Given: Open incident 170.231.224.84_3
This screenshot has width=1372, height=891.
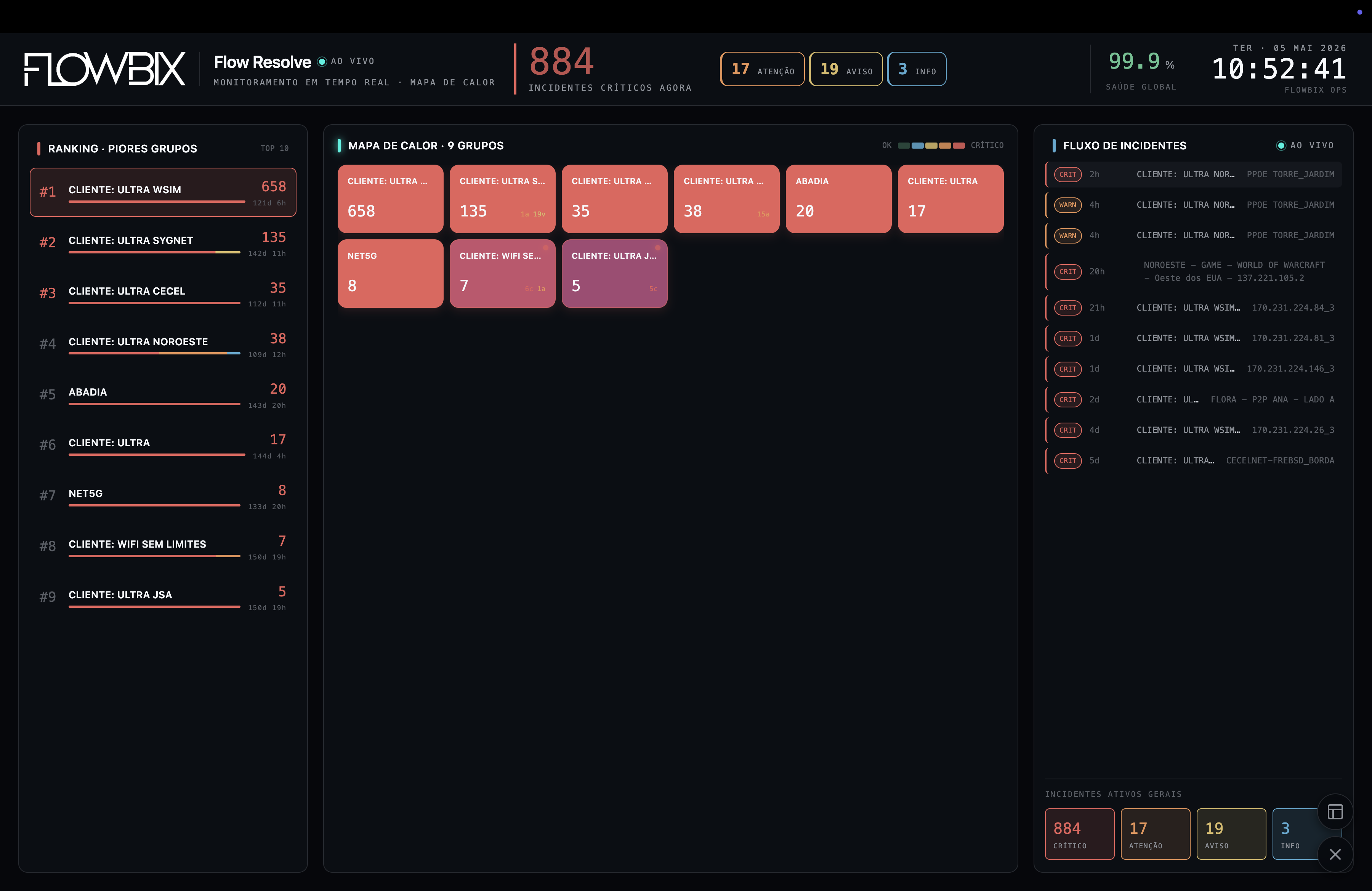Looking at the screenshot, I should pyautogui.click(x=1194, y=308).
